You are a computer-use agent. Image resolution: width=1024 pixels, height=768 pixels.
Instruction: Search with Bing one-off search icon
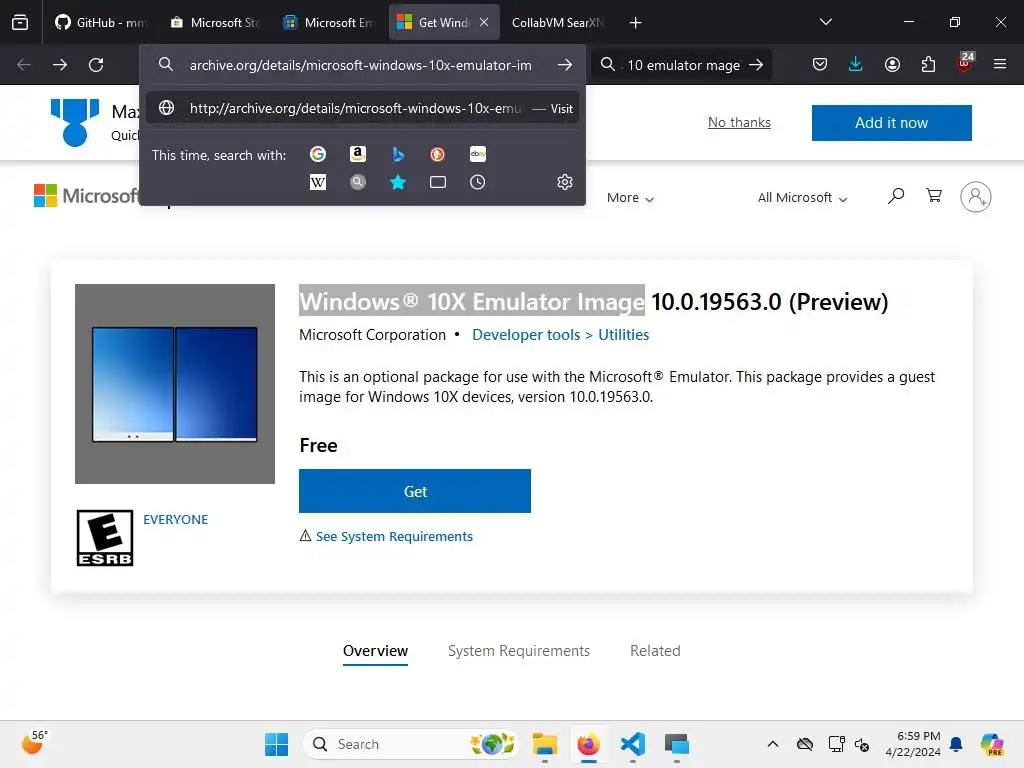point(398,154)
